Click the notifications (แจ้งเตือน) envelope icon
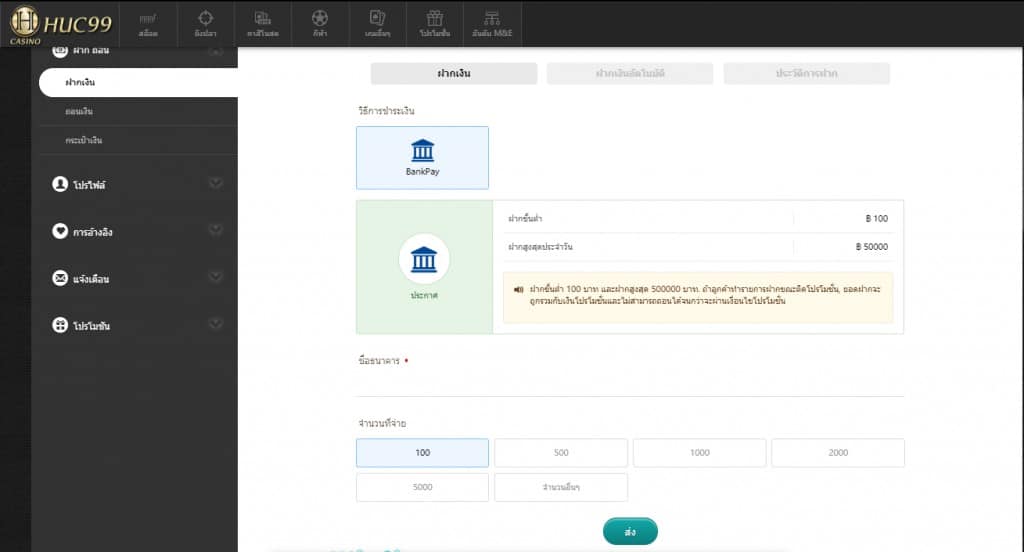Screen dimensions: 1024x552 [60, 278]
